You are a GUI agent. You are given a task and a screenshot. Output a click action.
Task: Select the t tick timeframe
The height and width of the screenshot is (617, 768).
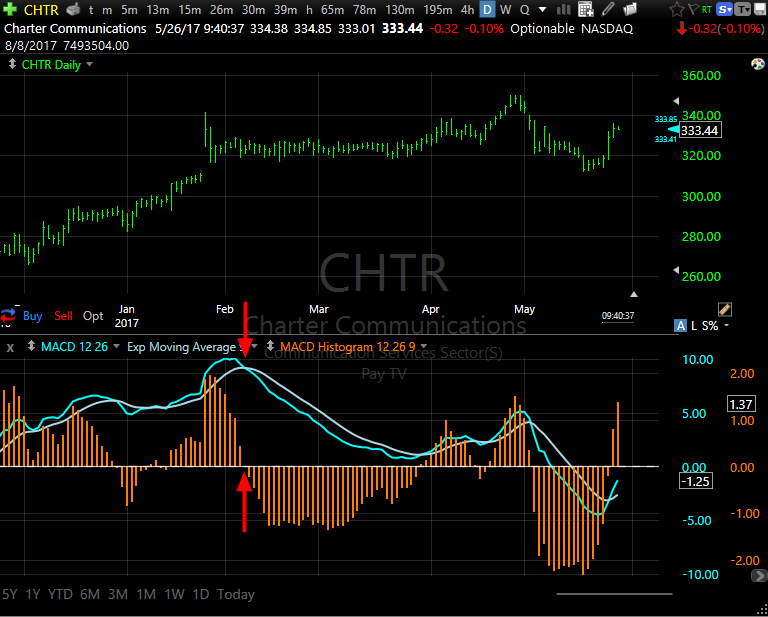tap(91, 9)
